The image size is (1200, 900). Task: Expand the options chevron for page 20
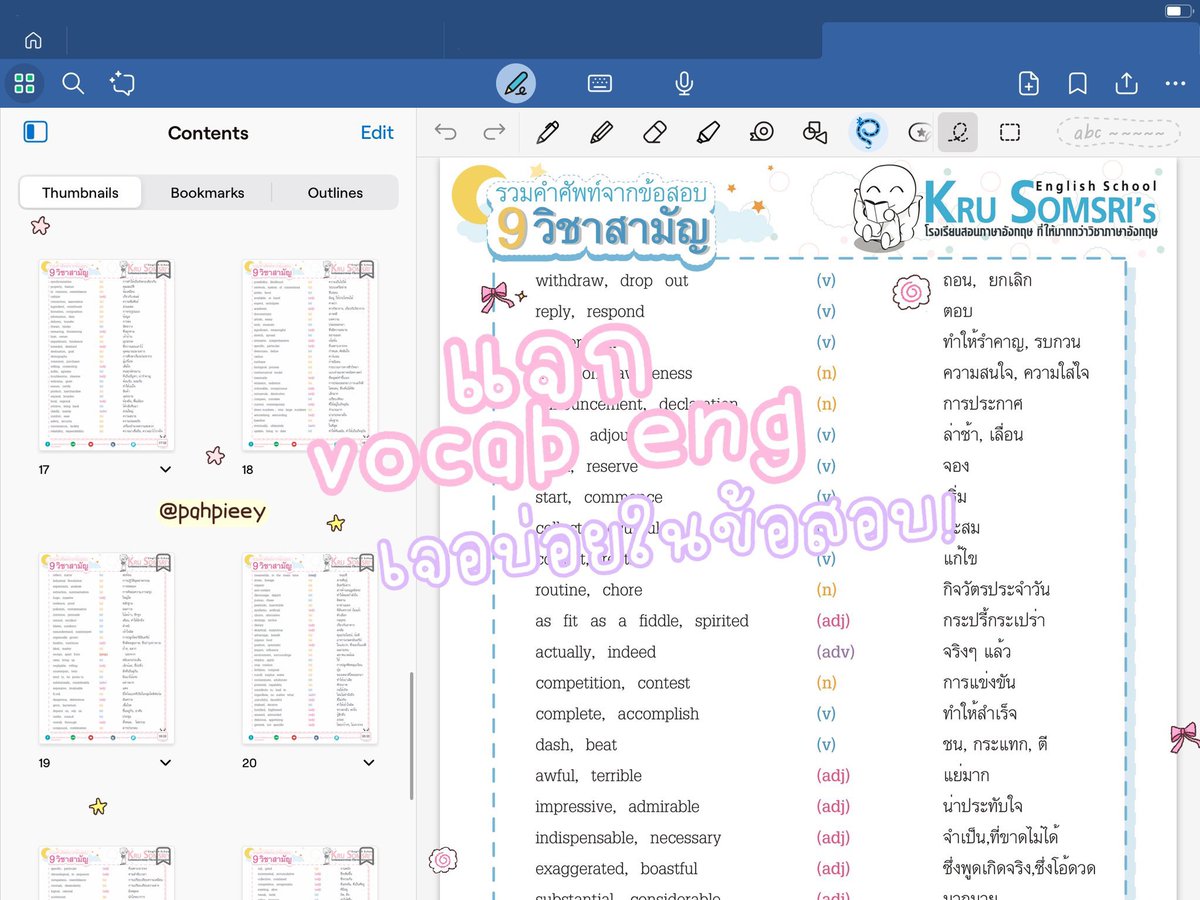pyautogui.click(x=368, y=763)
